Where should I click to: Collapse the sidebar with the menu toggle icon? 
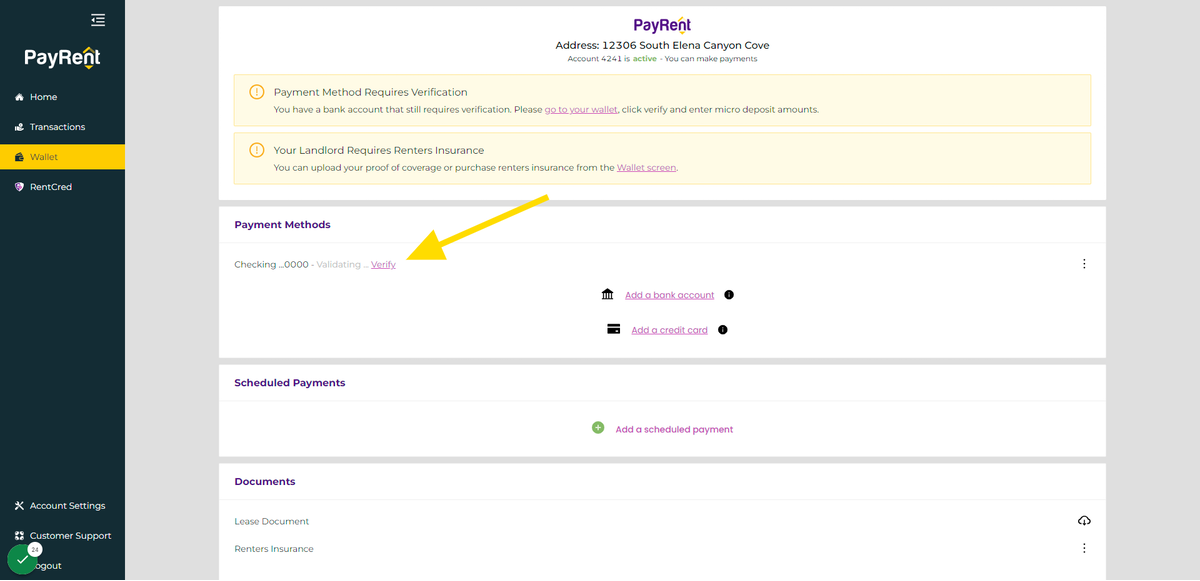point(97,19)
